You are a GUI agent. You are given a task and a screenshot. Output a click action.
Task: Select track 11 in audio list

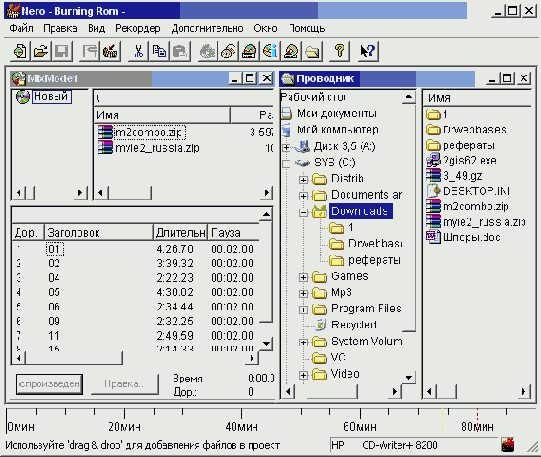coord(54,336)
